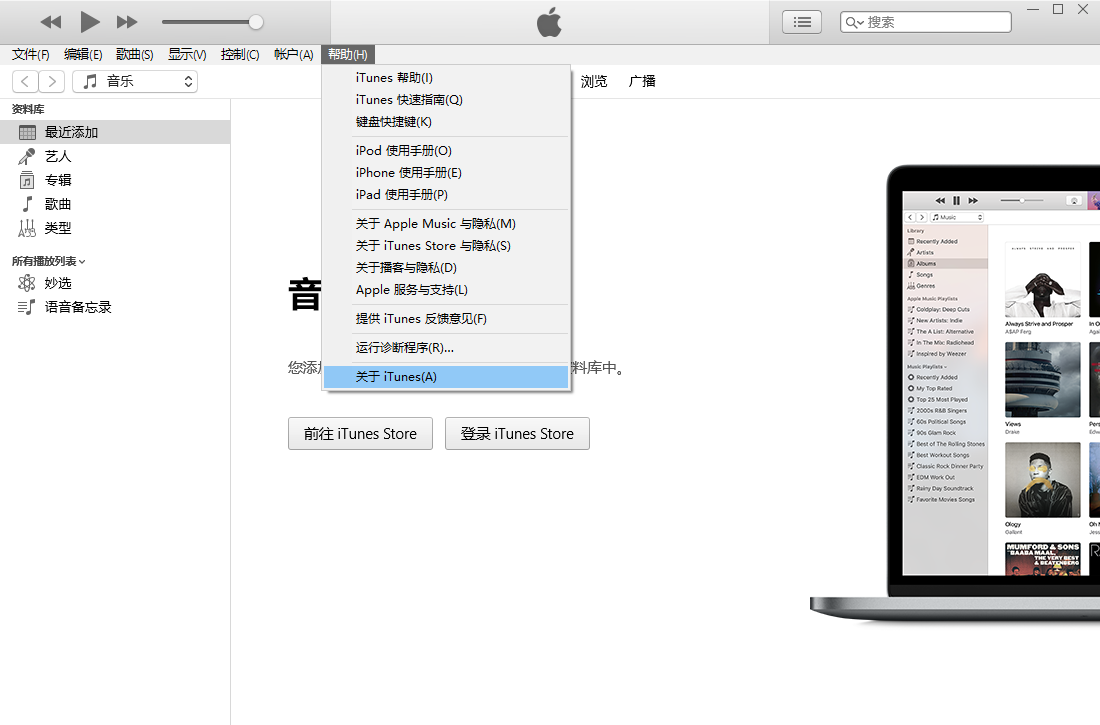Click the 前往 iTunes Store button
The image size is (1100, 725).
(x=360, y=434)
